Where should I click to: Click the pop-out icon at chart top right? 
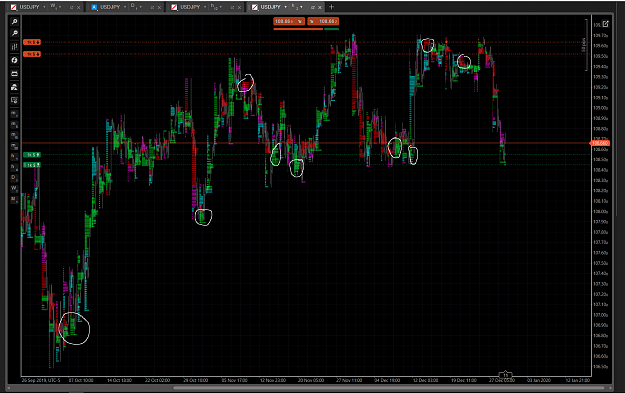point(605,24)
